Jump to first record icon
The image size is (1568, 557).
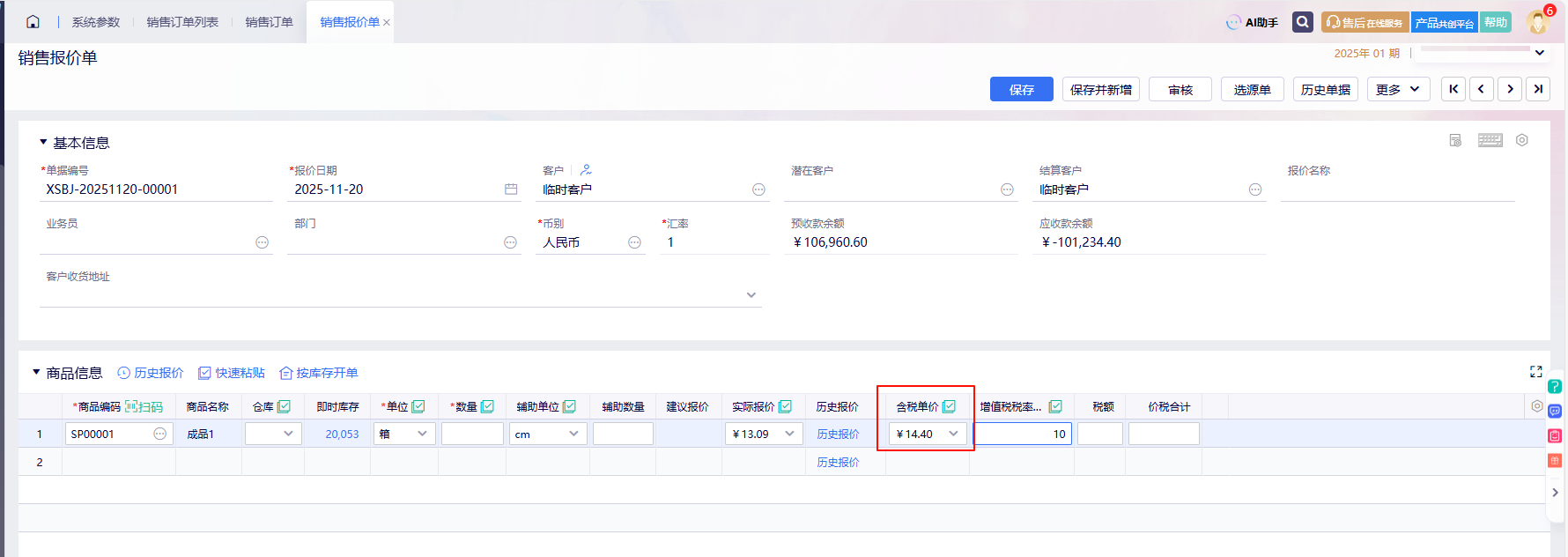(x=1453, y=89)
